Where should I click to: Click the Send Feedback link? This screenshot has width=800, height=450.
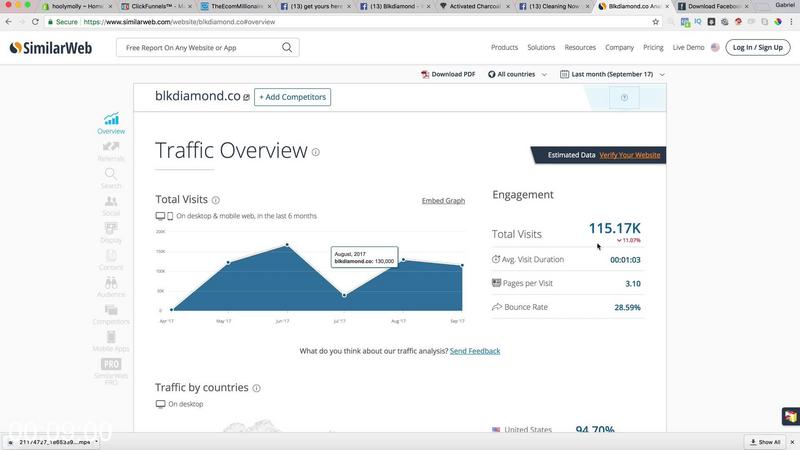coord(475,351)
